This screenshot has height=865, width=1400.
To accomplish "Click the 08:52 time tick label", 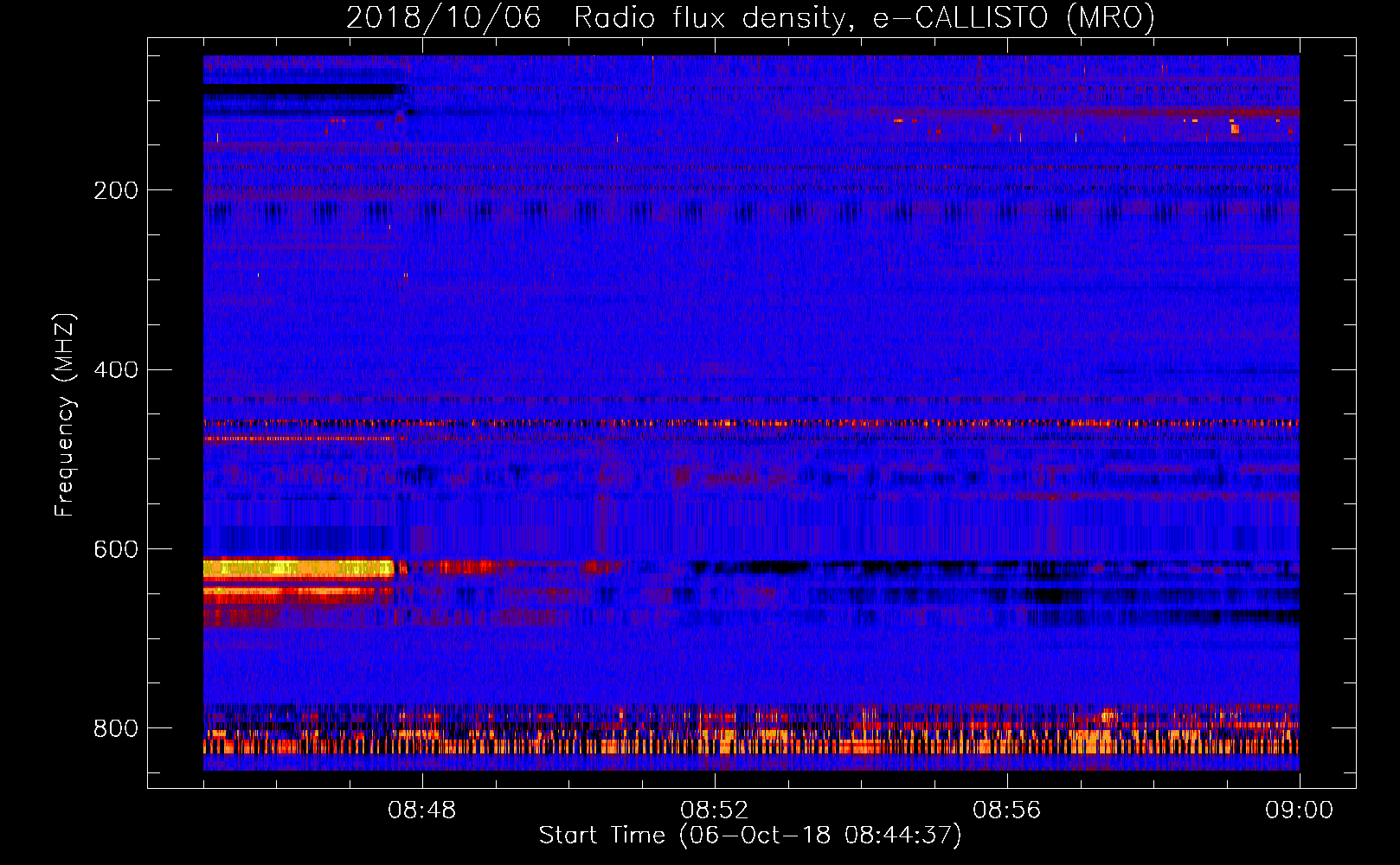I will click(715, 811).
